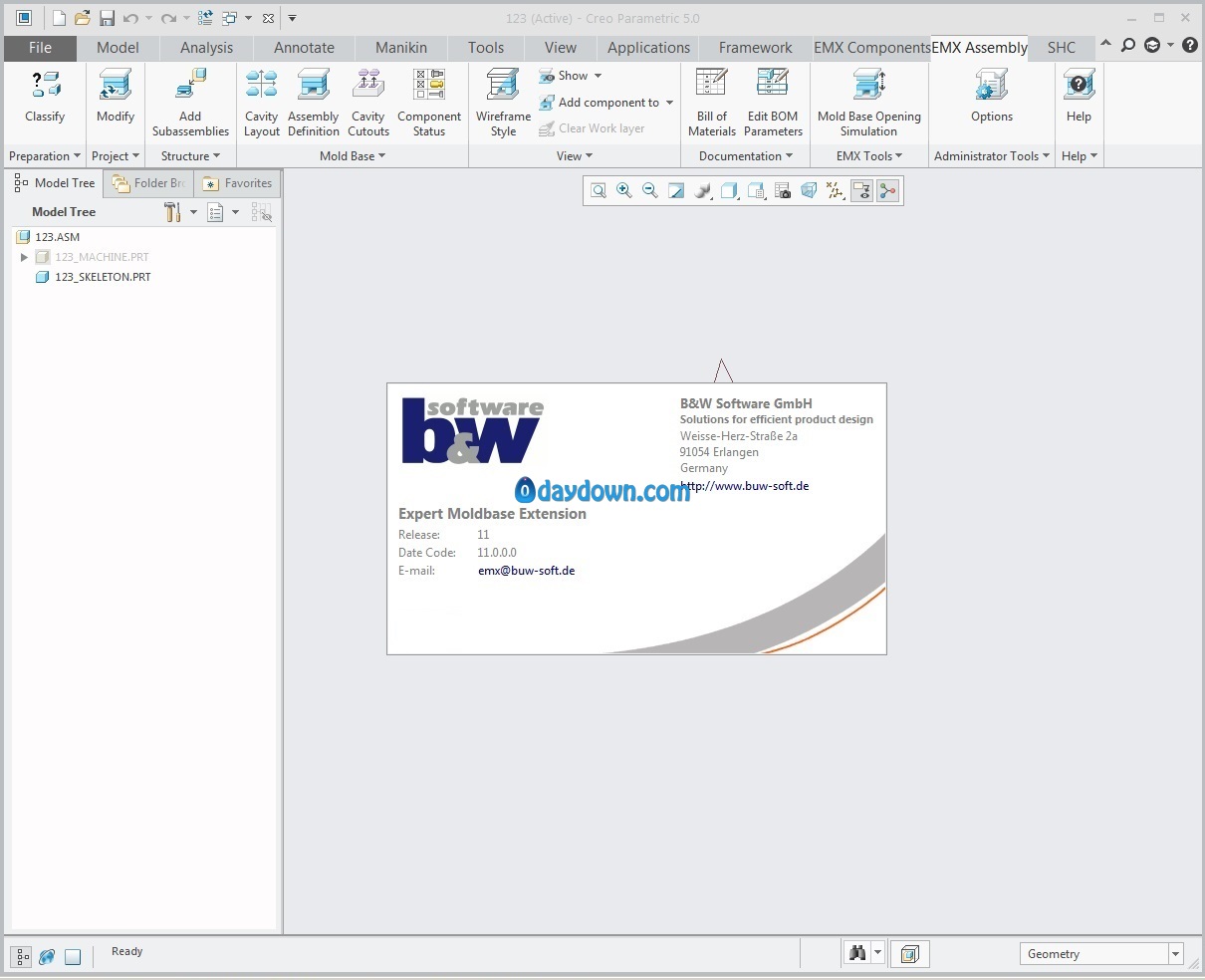
Task: Create new file from quick access toolbar
Action: point(59,18)
